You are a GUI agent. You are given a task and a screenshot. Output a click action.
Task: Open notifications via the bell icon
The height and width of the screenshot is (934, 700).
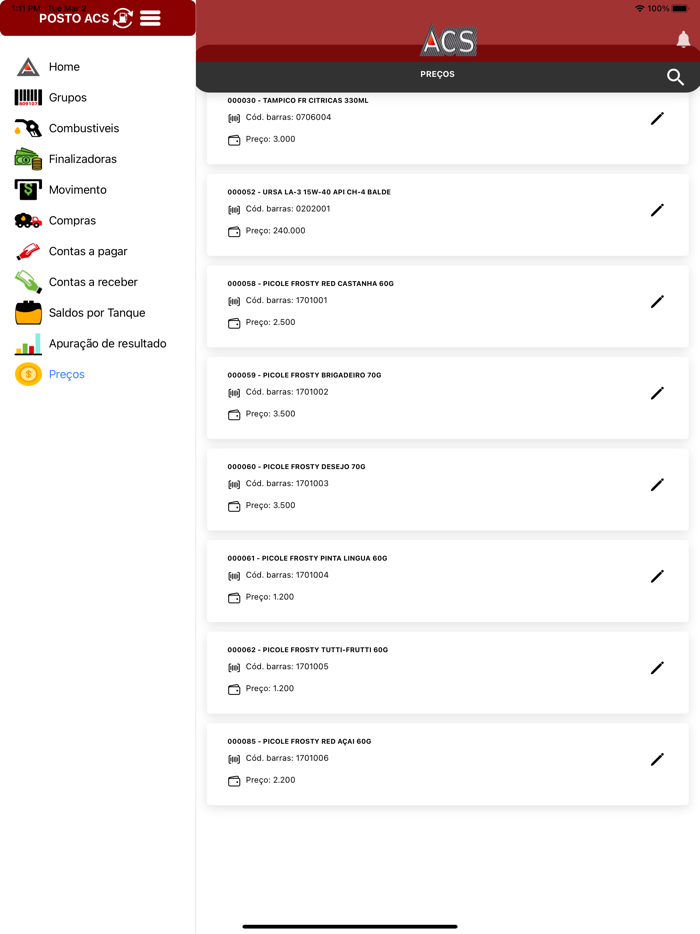click(684, 39)
